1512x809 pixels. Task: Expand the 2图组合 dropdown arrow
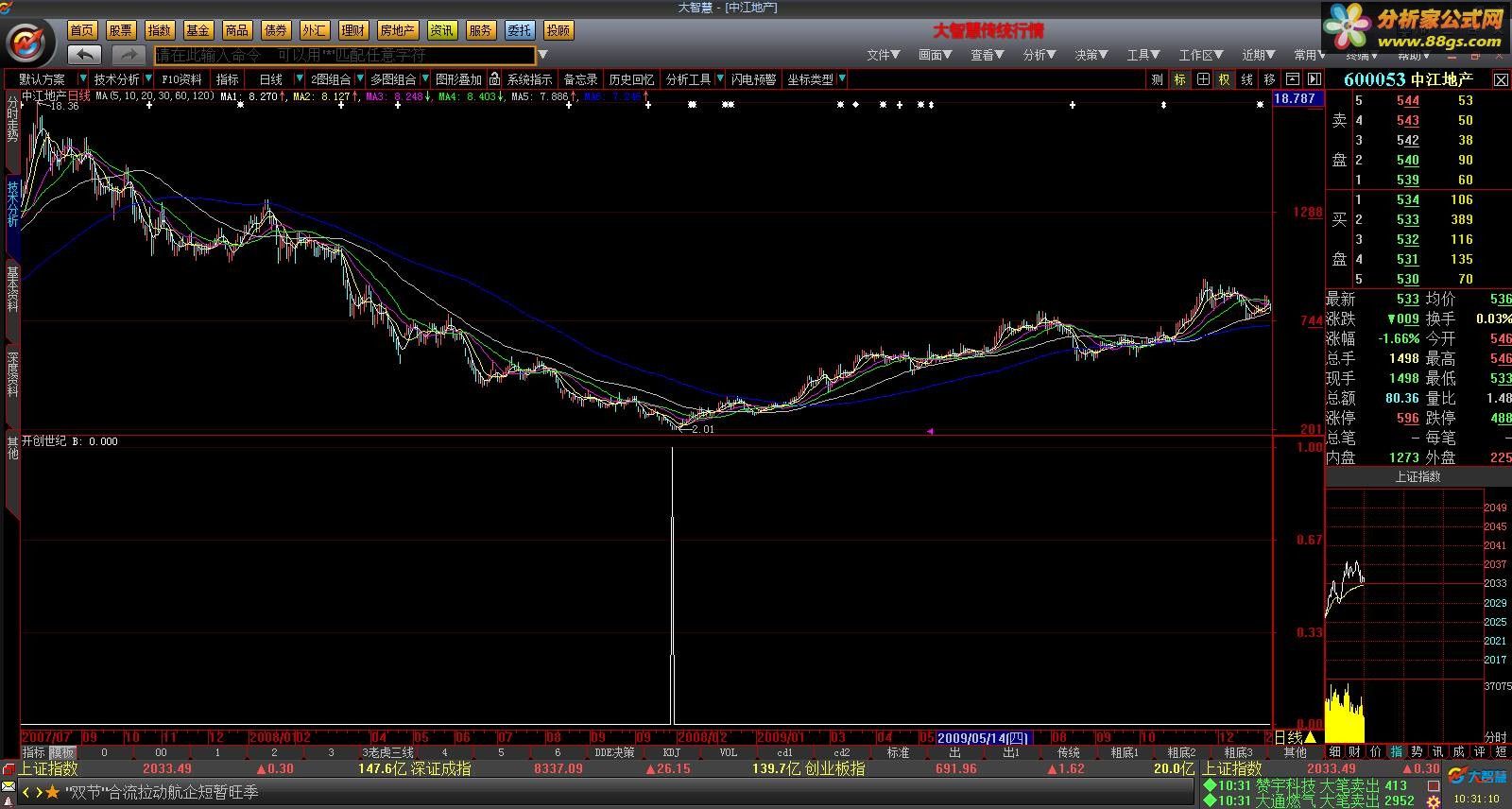pyautogui.click(x=358, y=79)
